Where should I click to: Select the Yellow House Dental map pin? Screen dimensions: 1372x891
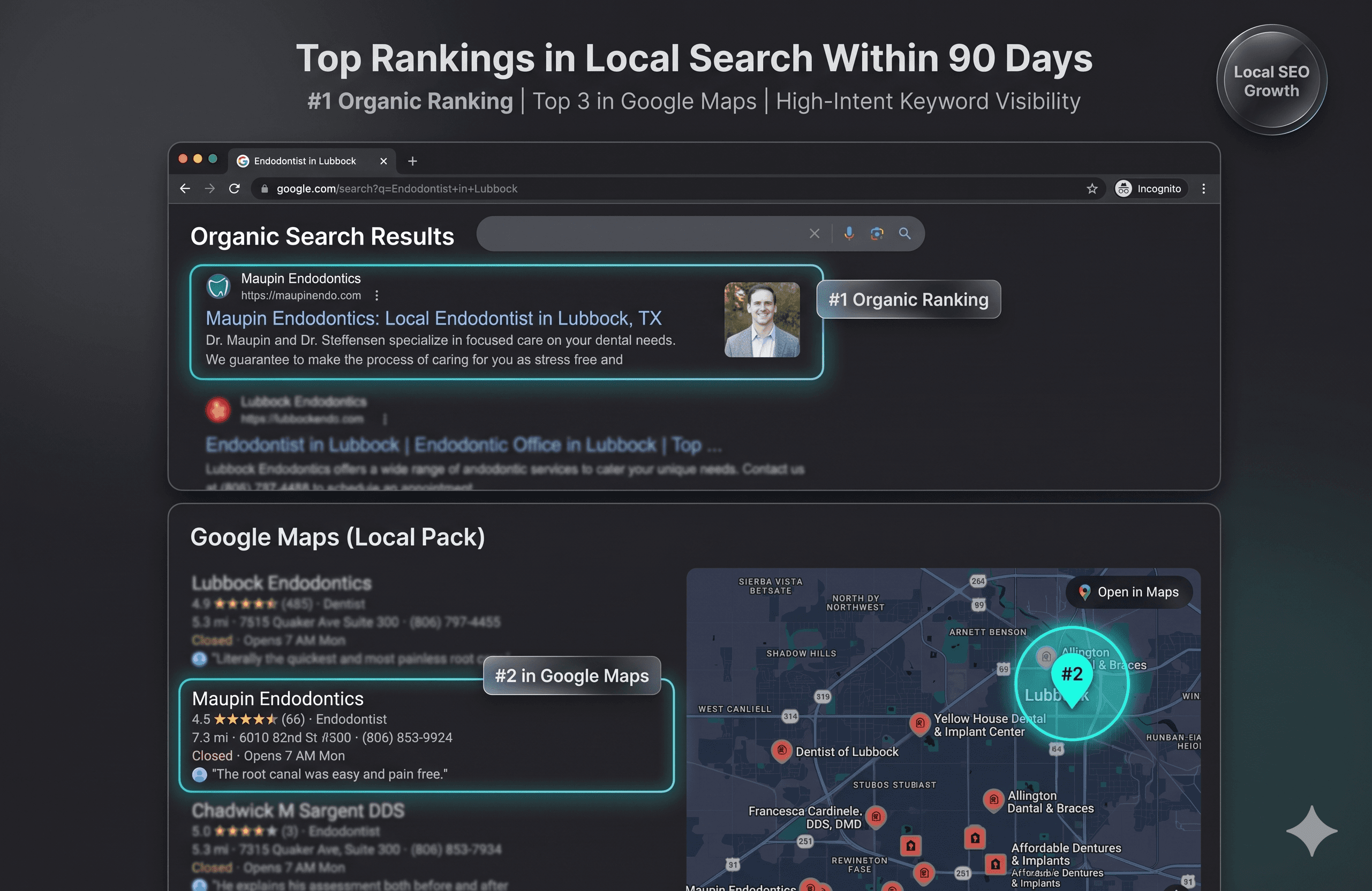pyautogui.click(x=919, y=723)
